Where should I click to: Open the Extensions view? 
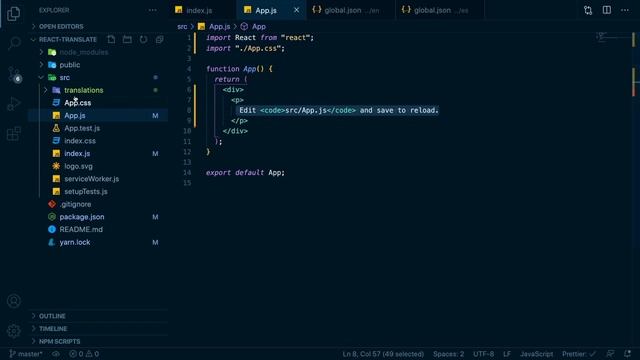click(x=14, y=133)
